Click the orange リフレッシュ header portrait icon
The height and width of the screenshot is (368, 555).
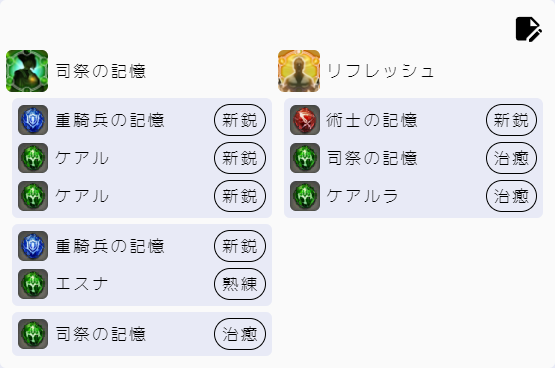(299, 71)
